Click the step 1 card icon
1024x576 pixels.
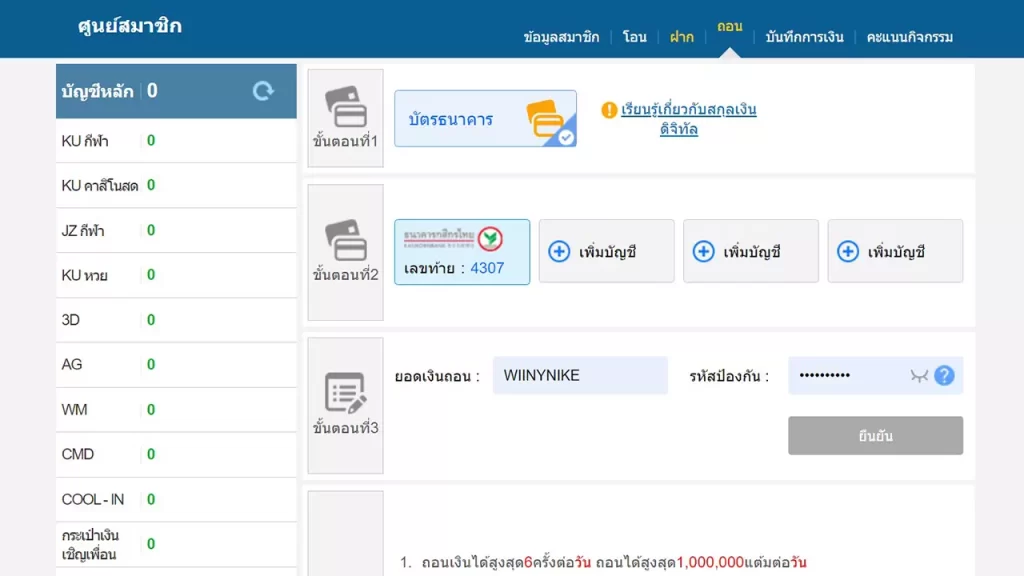(x=345, y=107)
